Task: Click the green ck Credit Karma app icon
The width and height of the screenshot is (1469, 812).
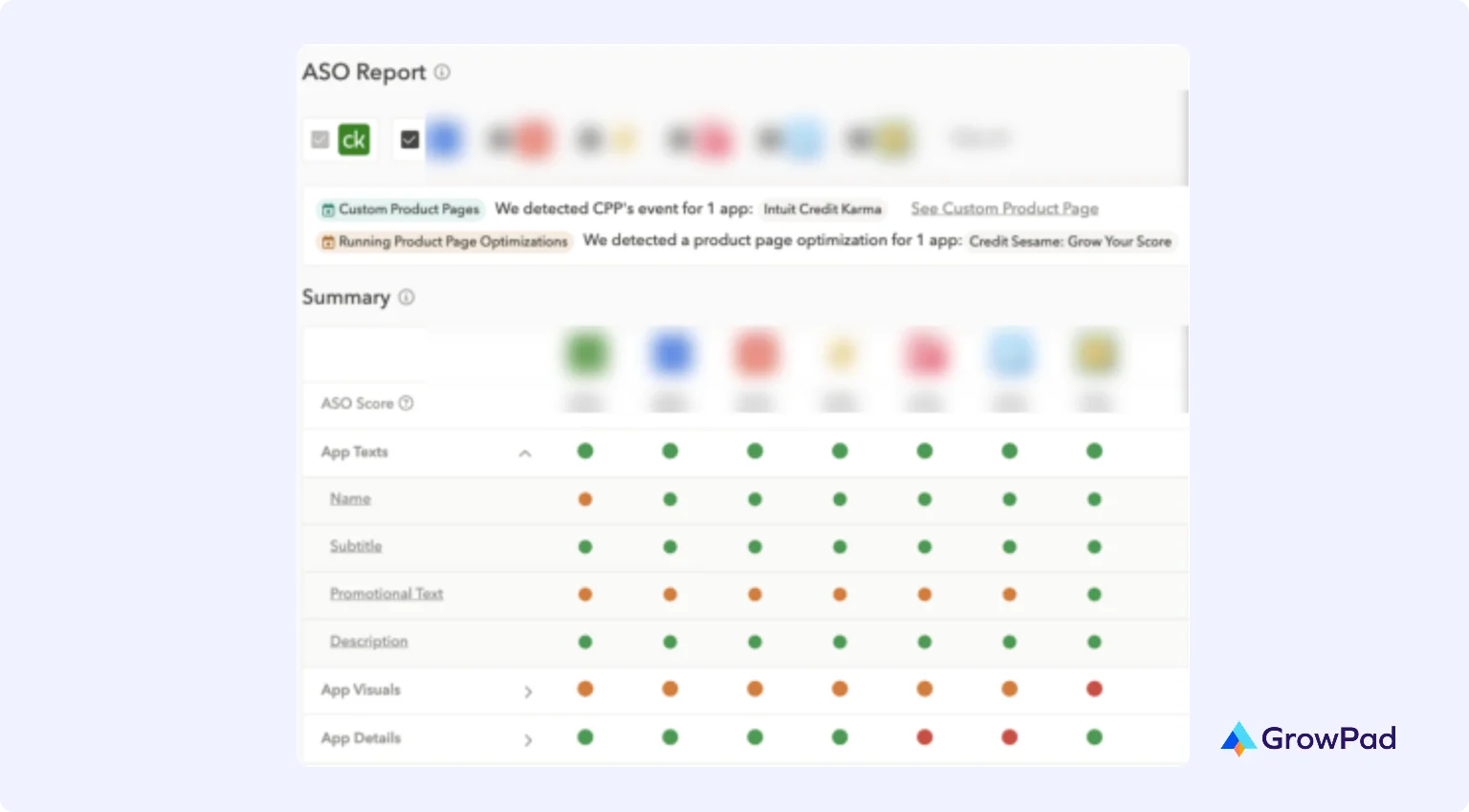Action: pos(354,140)
